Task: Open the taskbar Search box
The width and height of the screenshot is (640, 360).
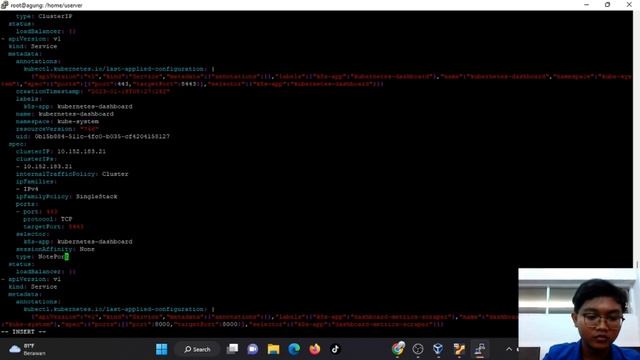Action: pos(197,349)
